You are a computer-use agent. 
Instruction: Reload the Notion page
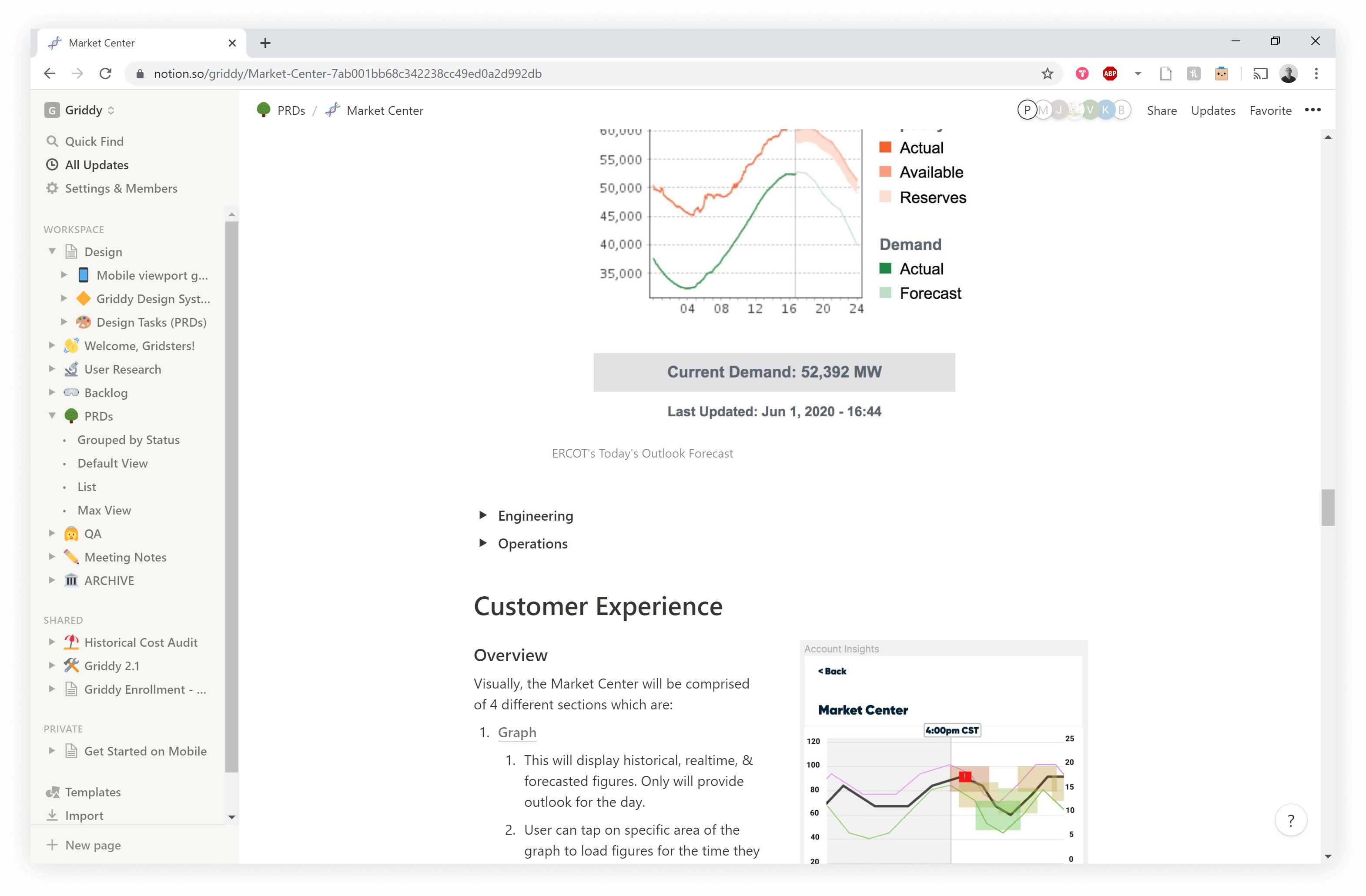106,74
